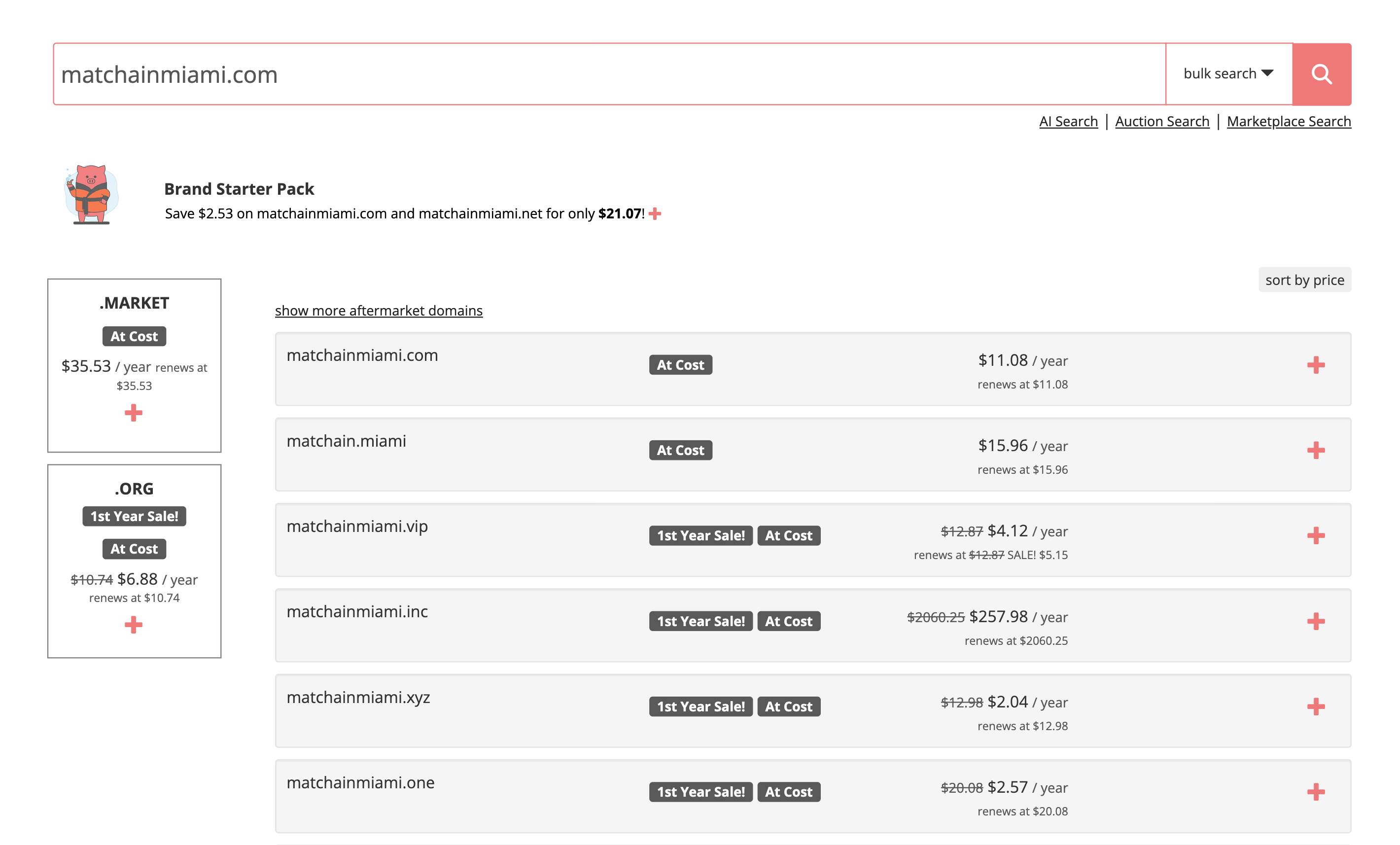Viewport: 1400px width, 845px height.
Task: Click the 1st Year Sale badge on matchainmiami.vip
Action: tap(700, 535)
